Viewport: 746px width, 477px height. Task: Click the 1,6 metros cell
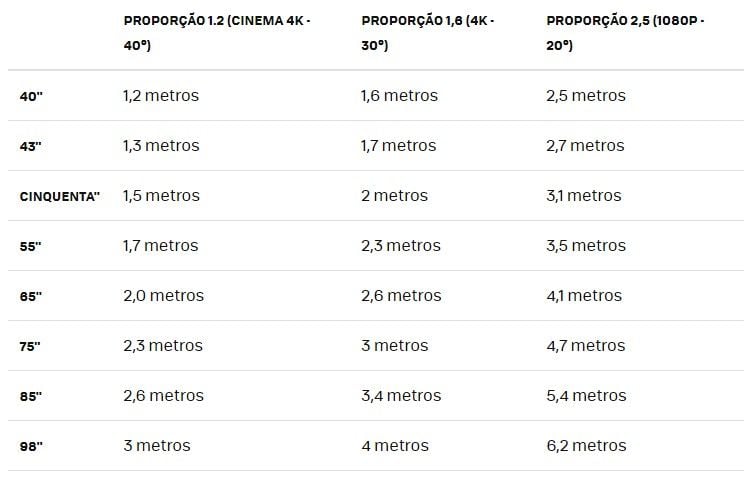click(398, 96)
